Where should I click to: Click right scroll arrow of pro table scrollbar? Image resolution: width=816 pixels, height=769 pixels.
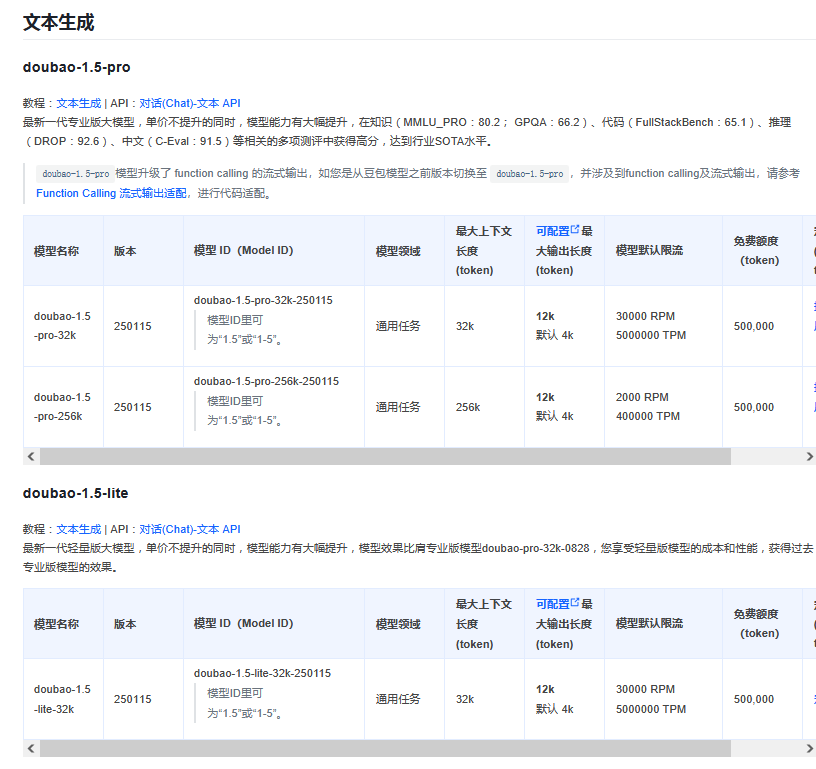click(x=809, y=456)
